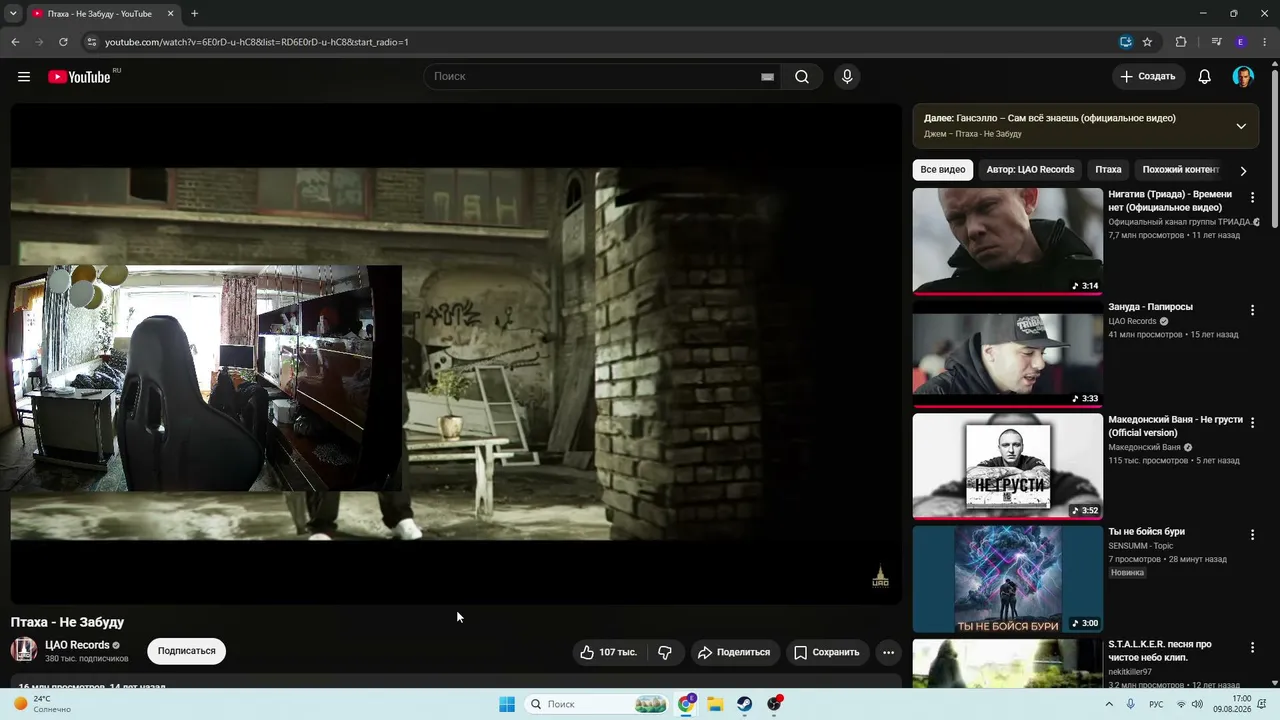This screenshot has width=1280, height=720.
Task: Open the tab search dropdown arrow
Action: [x=13, y=14]
